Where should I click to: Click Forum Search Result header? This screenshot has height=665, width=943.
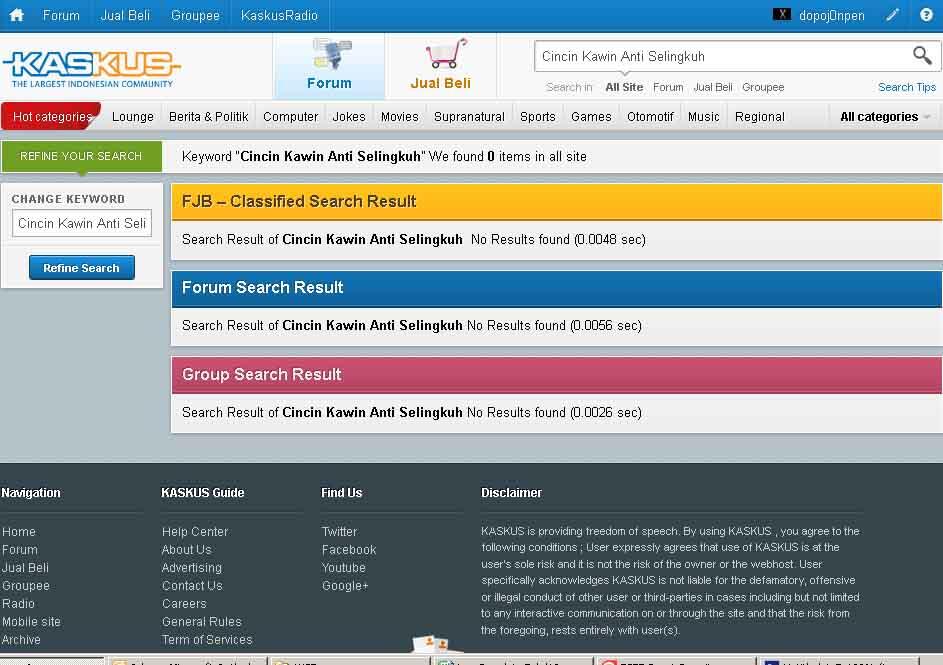(556, 288)
